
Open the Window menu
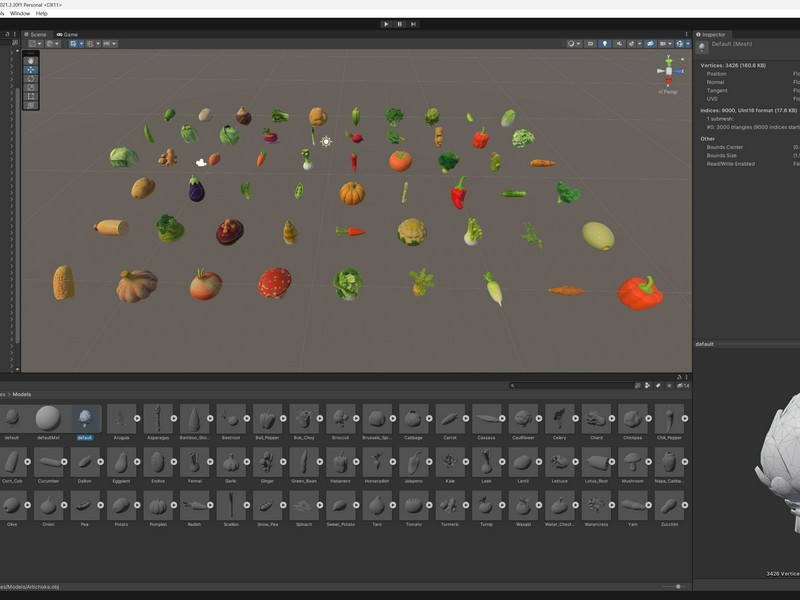[20, 13]
